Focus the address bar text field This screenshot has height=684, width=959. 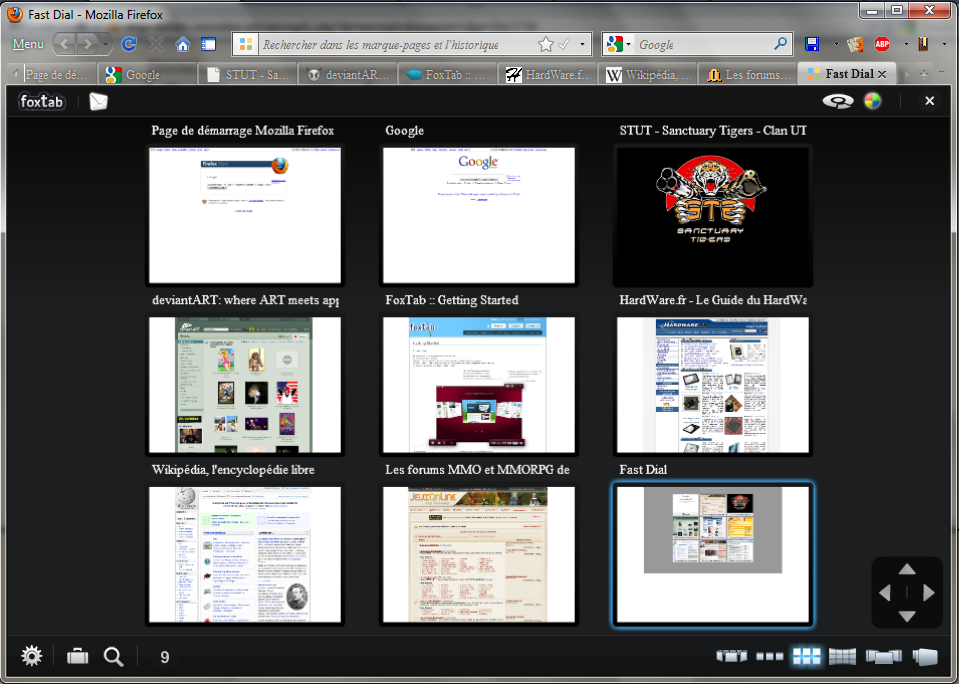398,44
